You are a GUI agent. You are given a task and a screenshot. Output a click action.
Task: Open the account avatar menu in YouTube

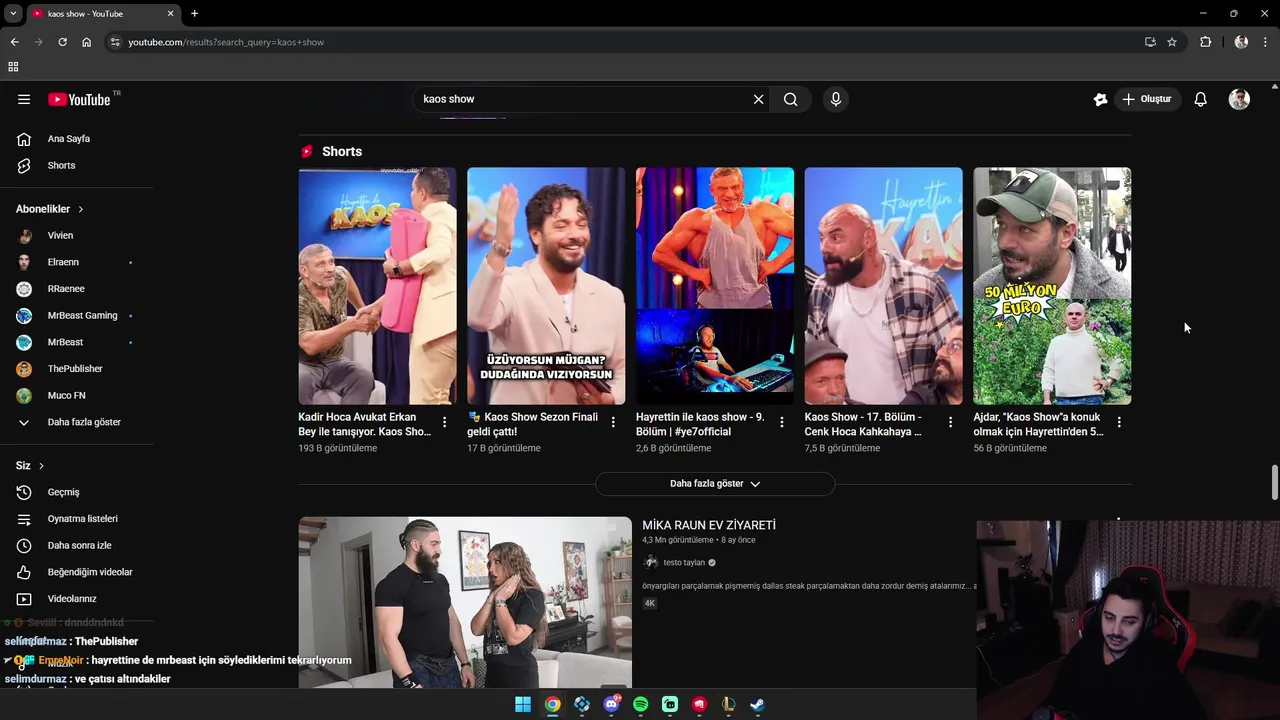coord(1239,99)
